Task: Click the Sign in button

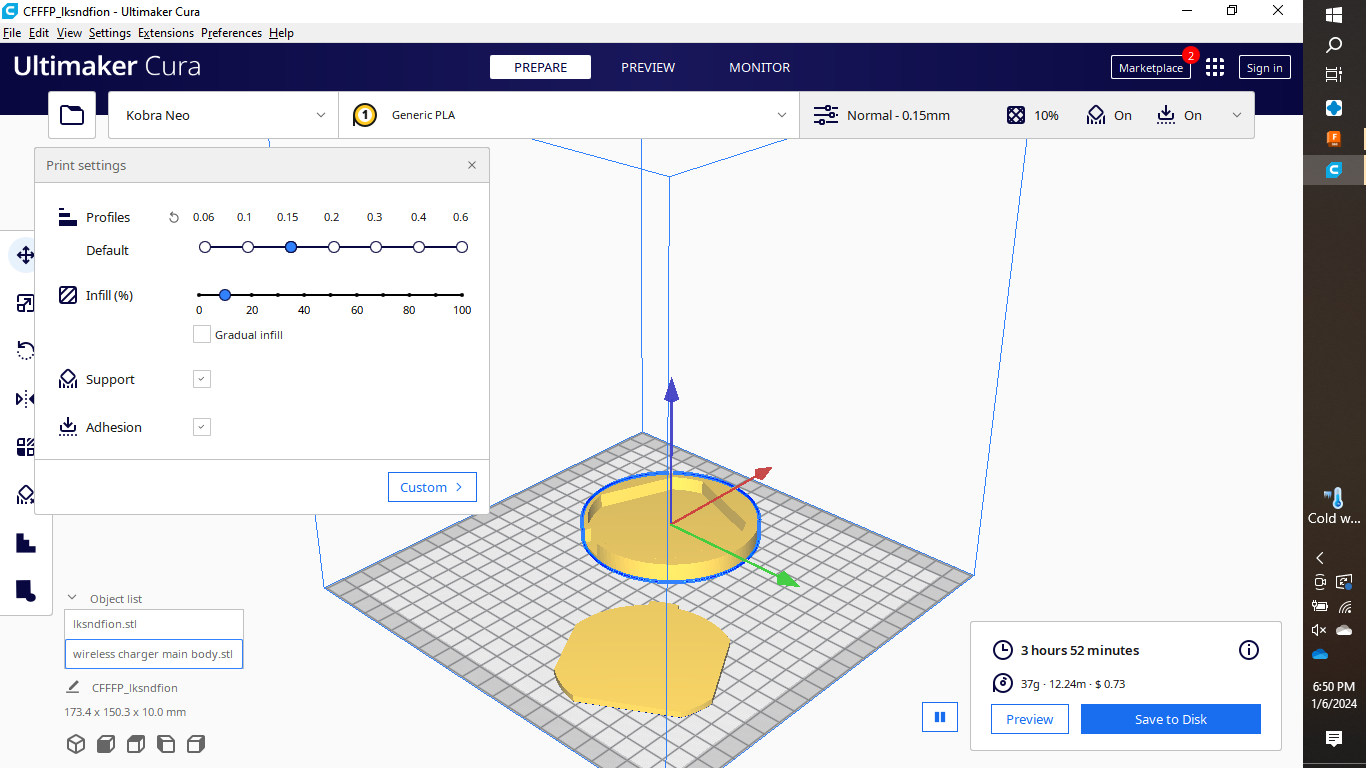Action: pyautogui.click(x=1265, y=67)
